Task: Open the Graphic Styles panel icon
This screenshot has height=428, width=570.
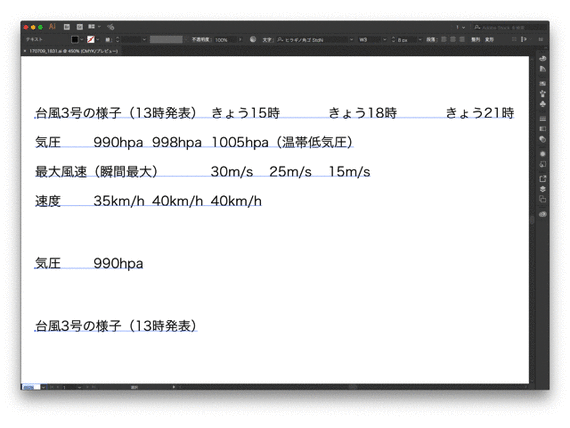Action: tap(543, 164)
